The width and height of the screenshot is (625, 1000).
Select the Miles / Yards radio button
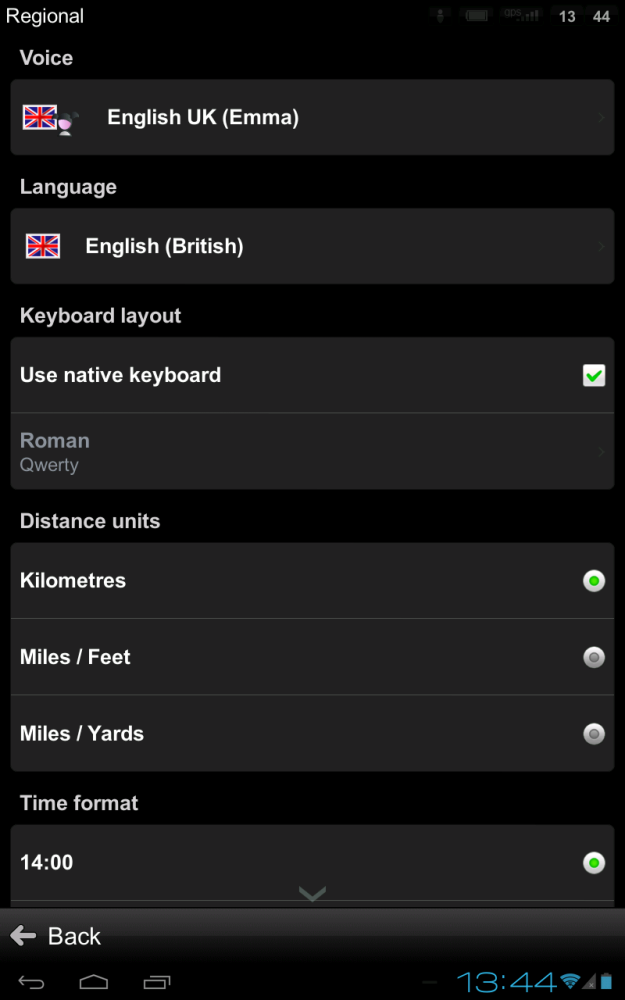(594, 734)
